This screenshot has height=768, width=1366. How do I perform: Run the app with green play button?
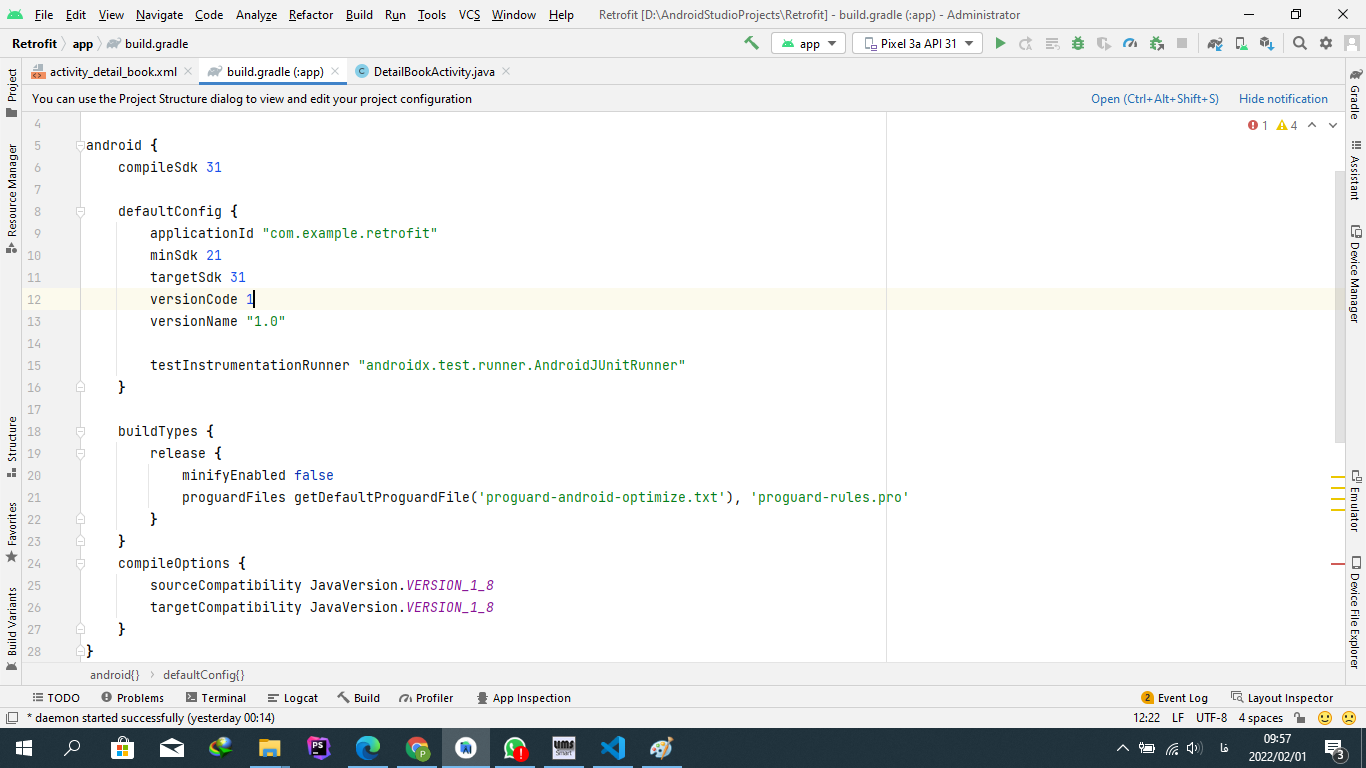click(1000, 43)
